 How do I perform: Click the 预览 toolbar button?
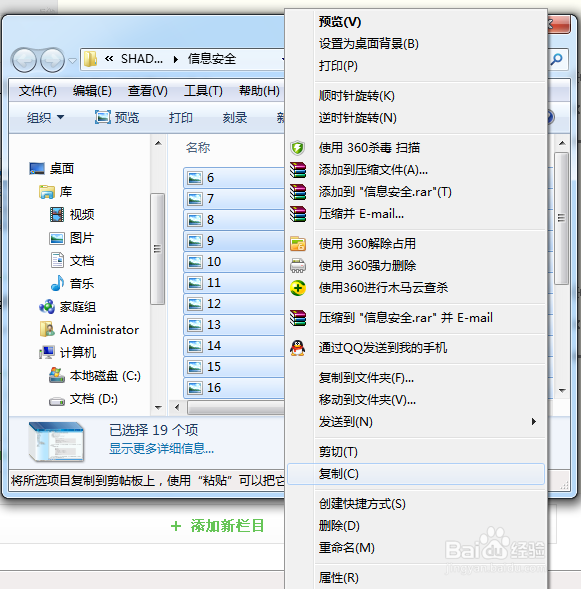pos(117,118)
